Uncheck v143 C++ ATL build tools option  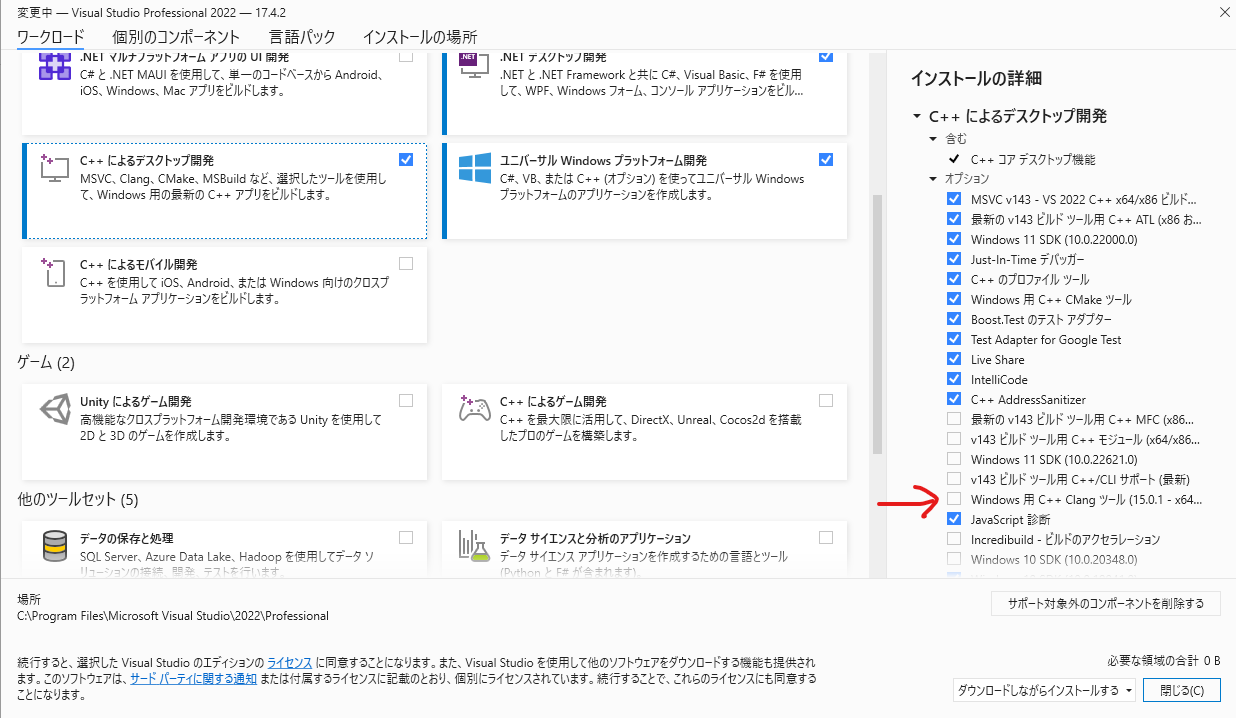954,219
